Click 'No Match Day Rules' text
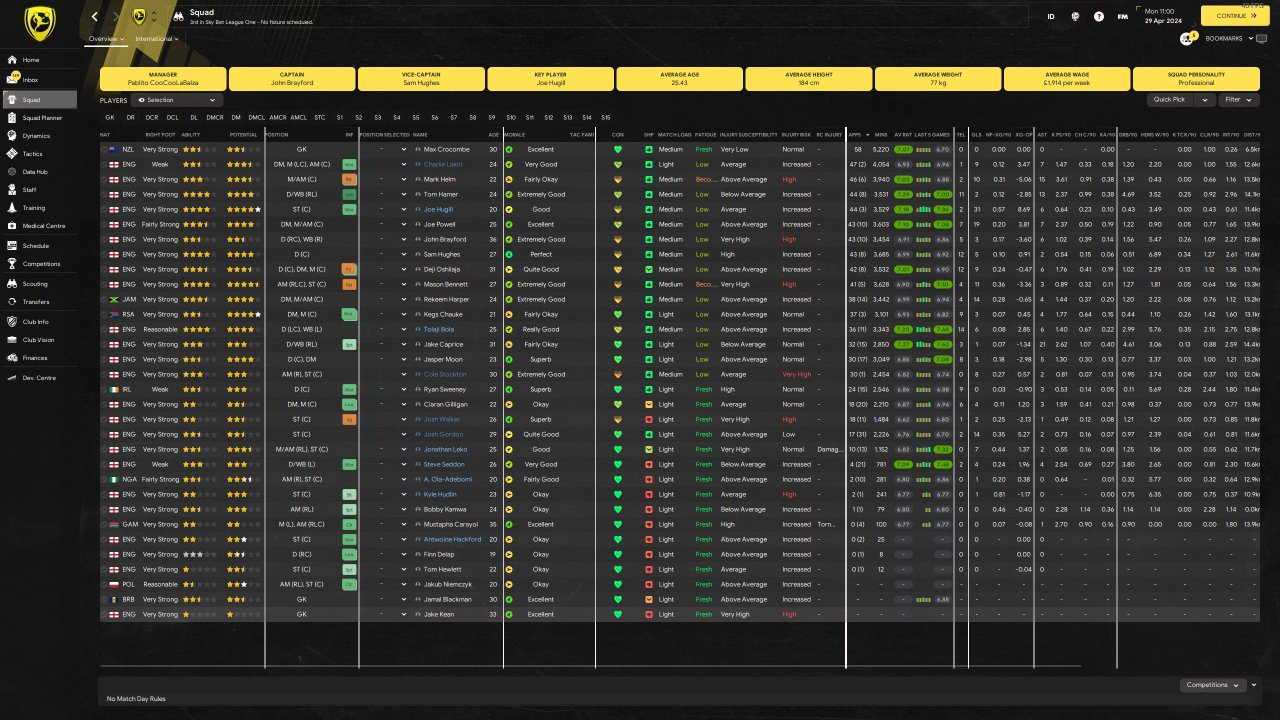Image resolution: width=1280 pixels, height=720 pixels. tap(136, 699)
